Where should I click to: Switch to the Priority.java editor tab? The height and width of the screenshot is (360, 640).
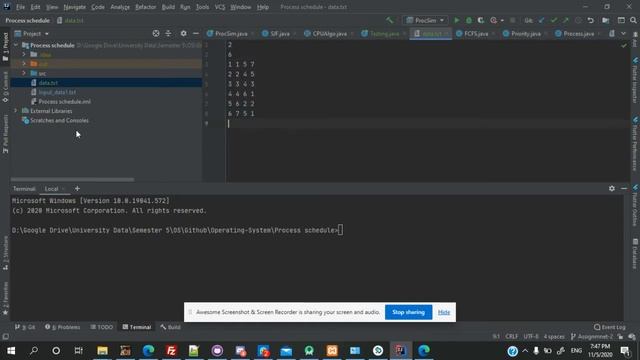pyautogui.click(x=526, y=33)
